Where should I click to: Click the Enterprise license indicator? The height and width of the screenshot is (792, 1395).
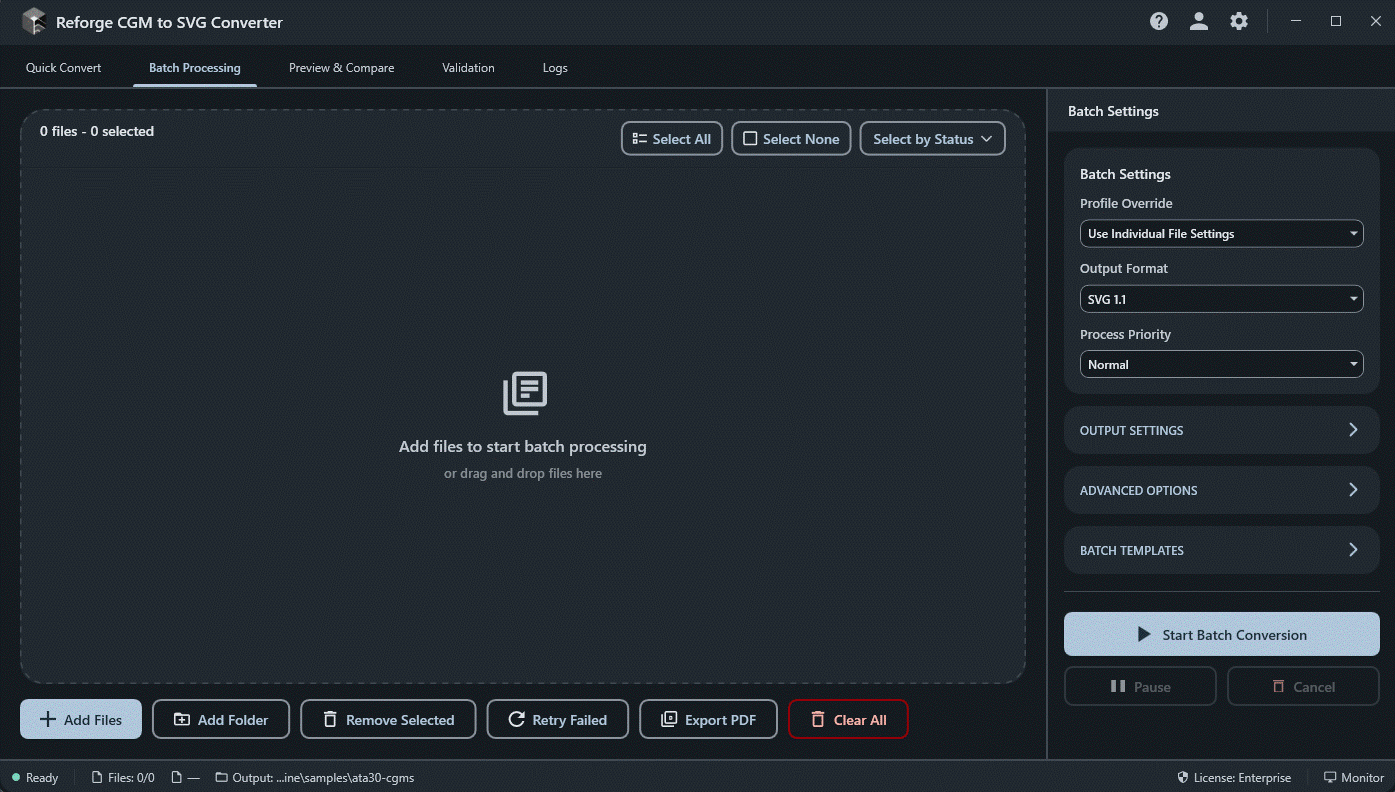point(1234,777)
